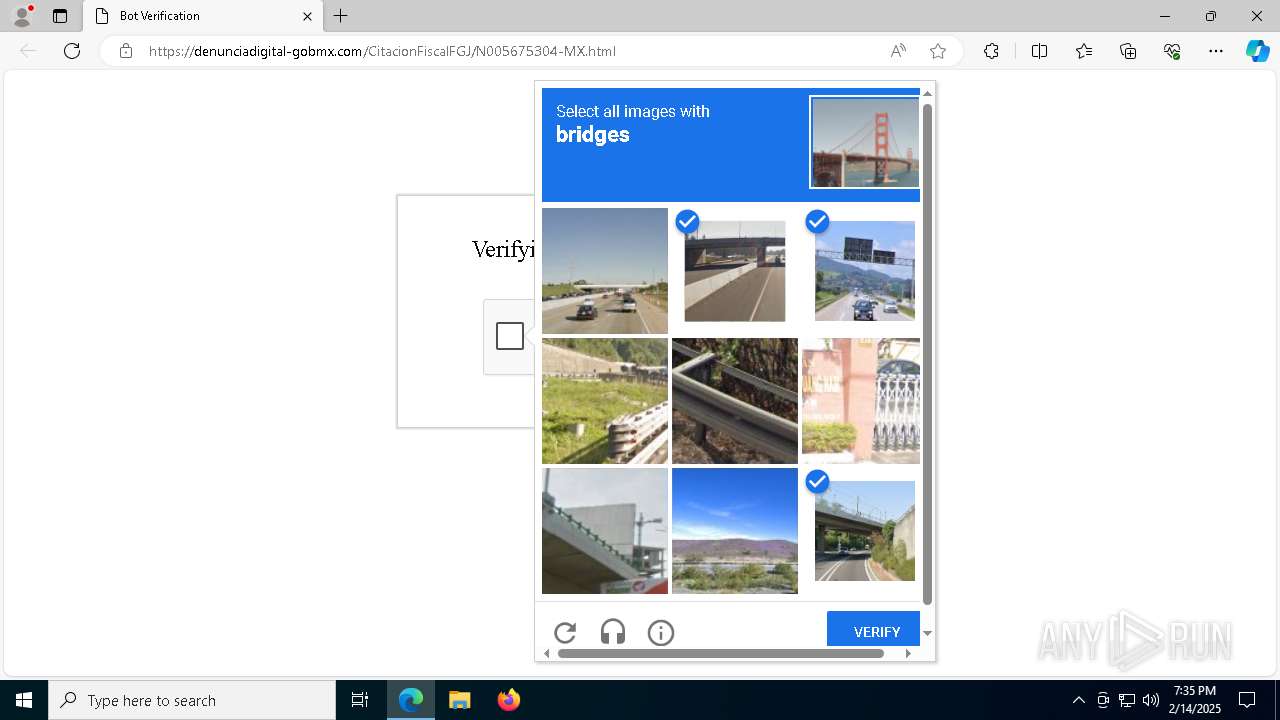
Task: Click captcha vertical scrollbar down arrow
Action: point(927,633)
